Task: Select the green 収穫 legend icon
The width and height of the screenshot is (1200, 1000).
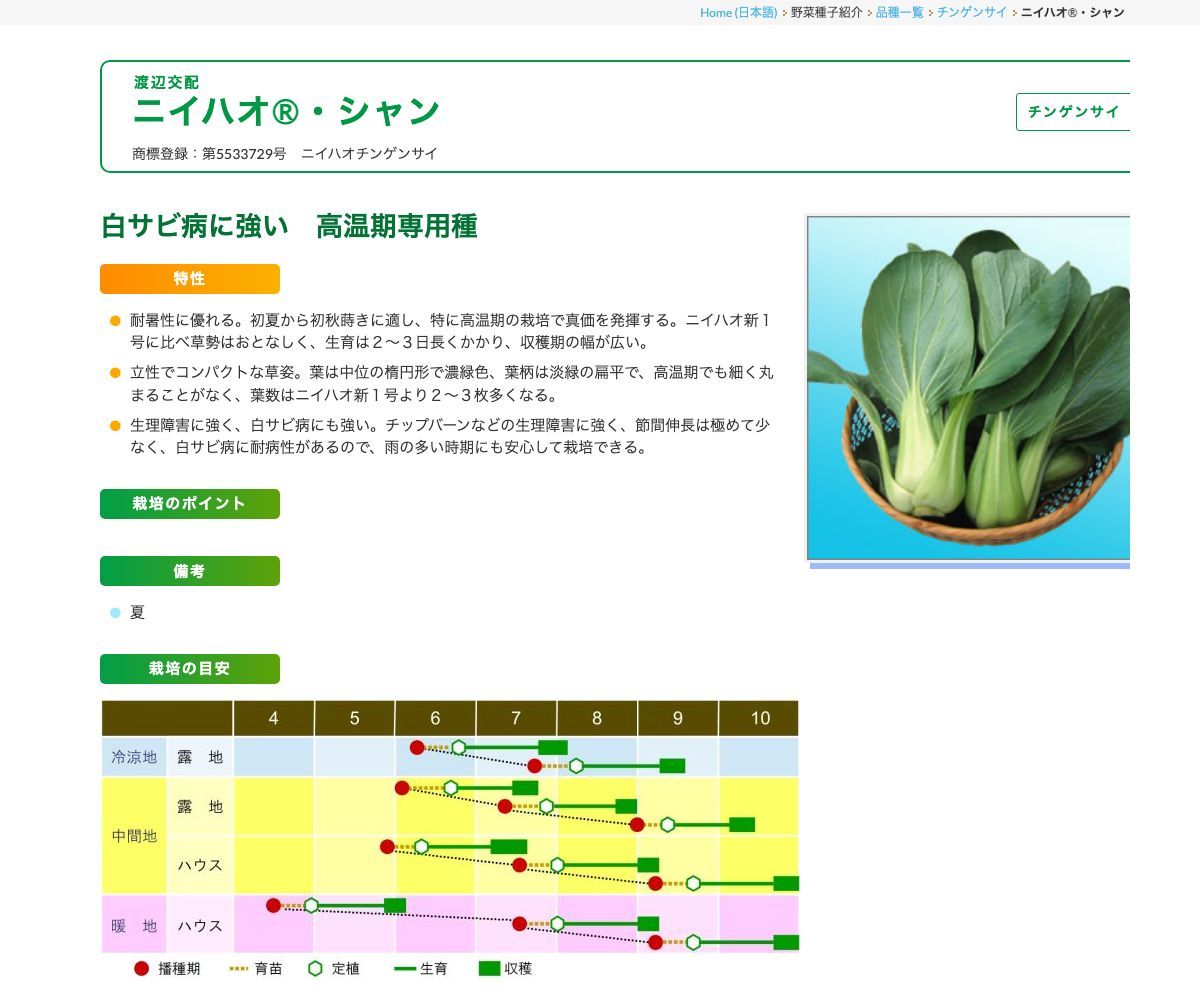Action: coord(488,968)
